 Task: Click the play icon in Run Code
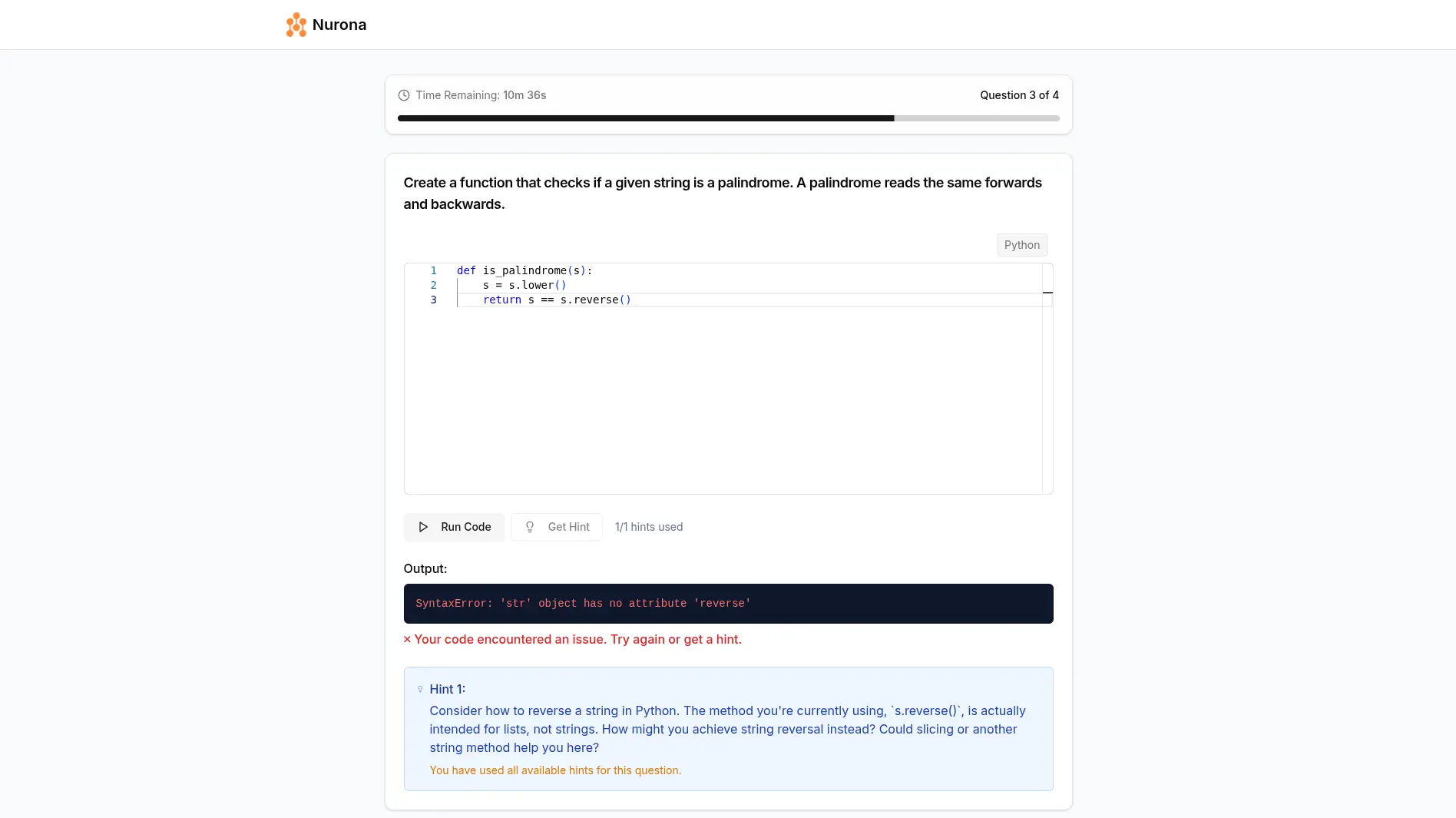tap(423, 527)
